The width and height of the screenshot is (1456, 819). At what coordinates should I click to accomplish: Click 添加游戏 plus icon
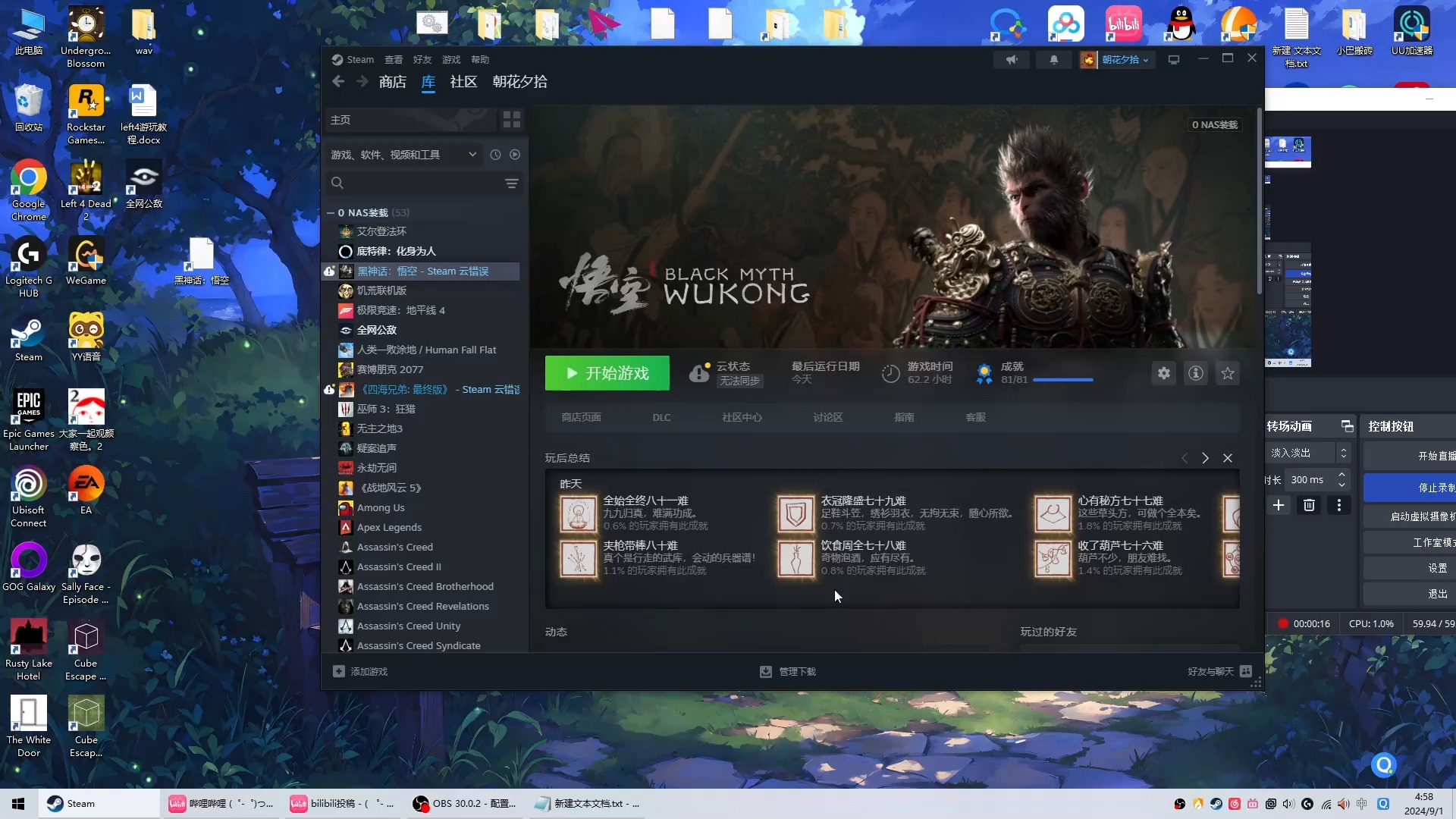[x=339, y=672]
